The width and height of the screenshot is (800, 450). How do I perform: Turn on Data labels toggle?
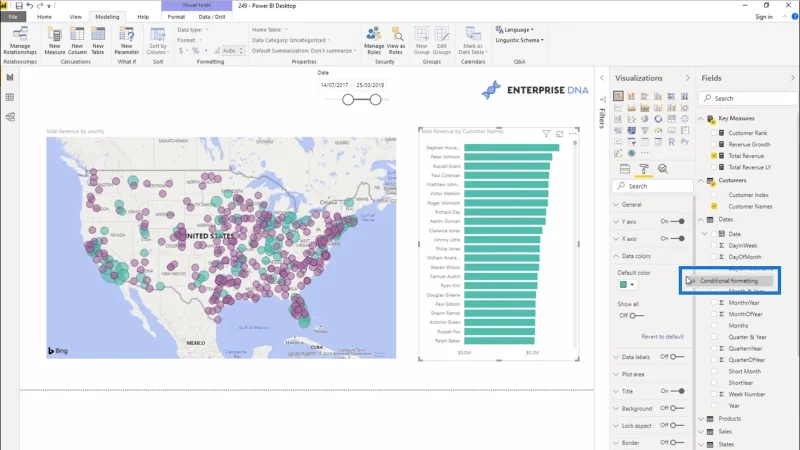point(677,357)
